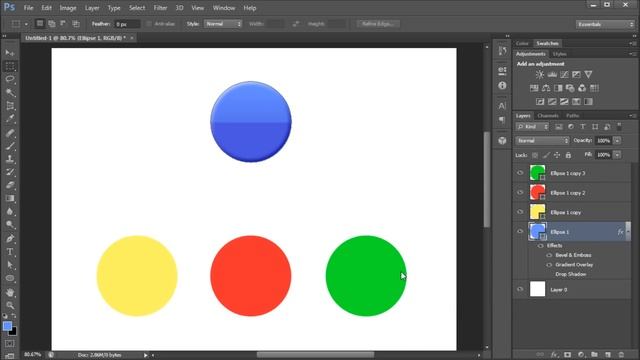The image size is (640, 360).
Task: Click the Refine Edge button
Action: [x=378, y=24]
